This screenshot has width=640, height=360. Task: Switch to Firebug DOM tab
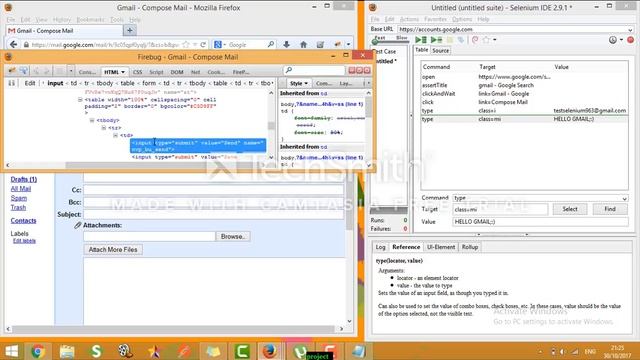coord(177,72)
